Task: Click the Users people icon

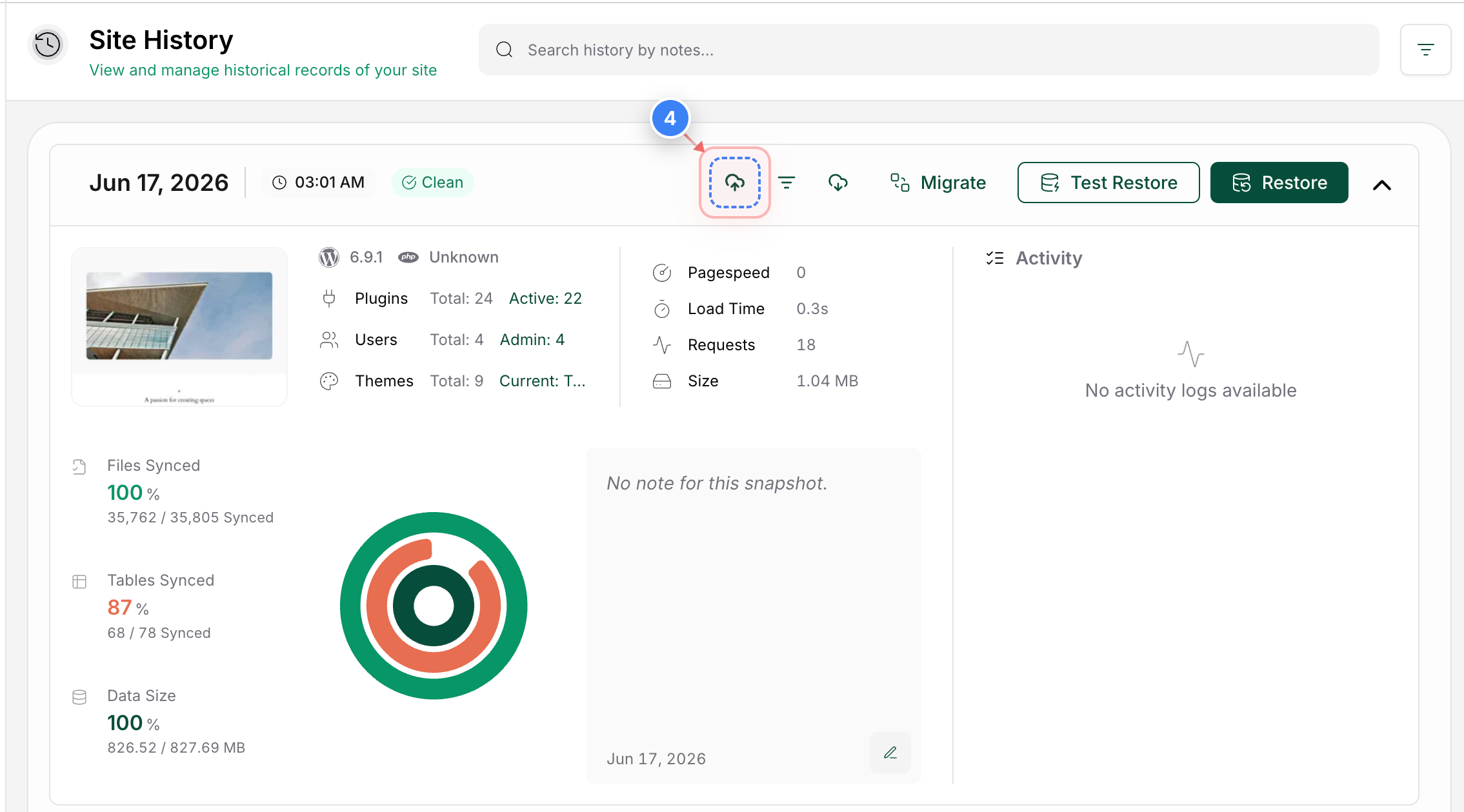Action: point(329,340)
